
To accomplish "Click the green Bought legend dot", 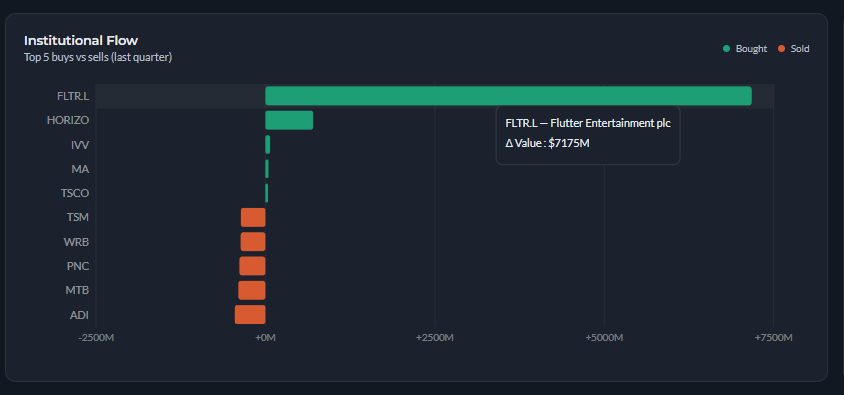I will pos(726,49).
